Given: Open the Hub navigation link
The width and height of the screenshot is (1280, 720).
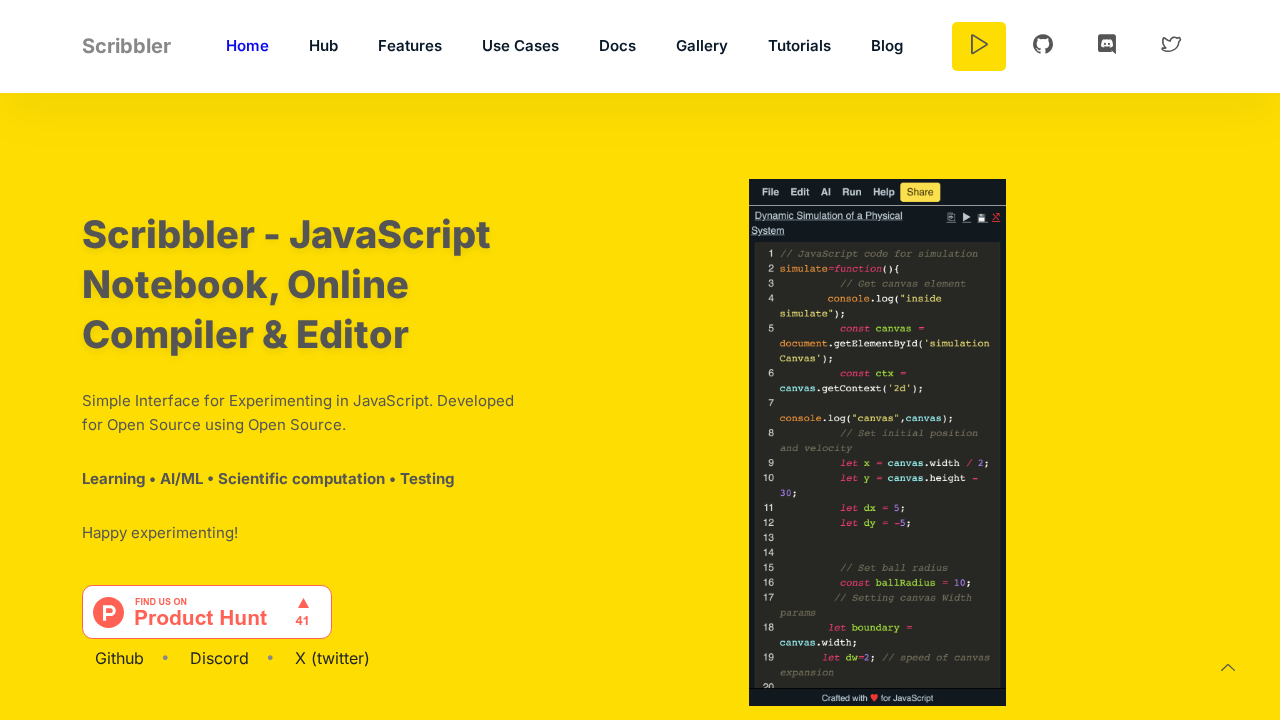Looking at the screenshot, I should (x=323, y=46).
